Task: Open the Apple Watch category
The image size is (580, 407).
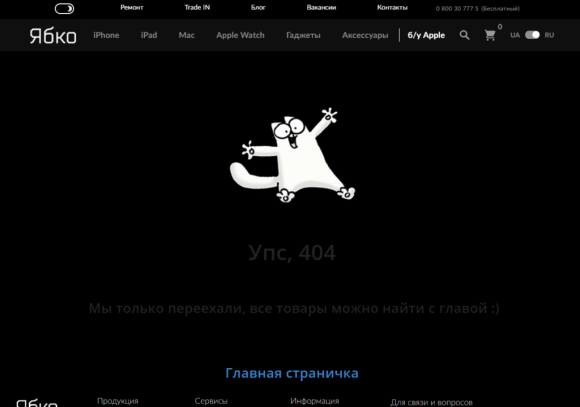Action: tap(240, 35)
